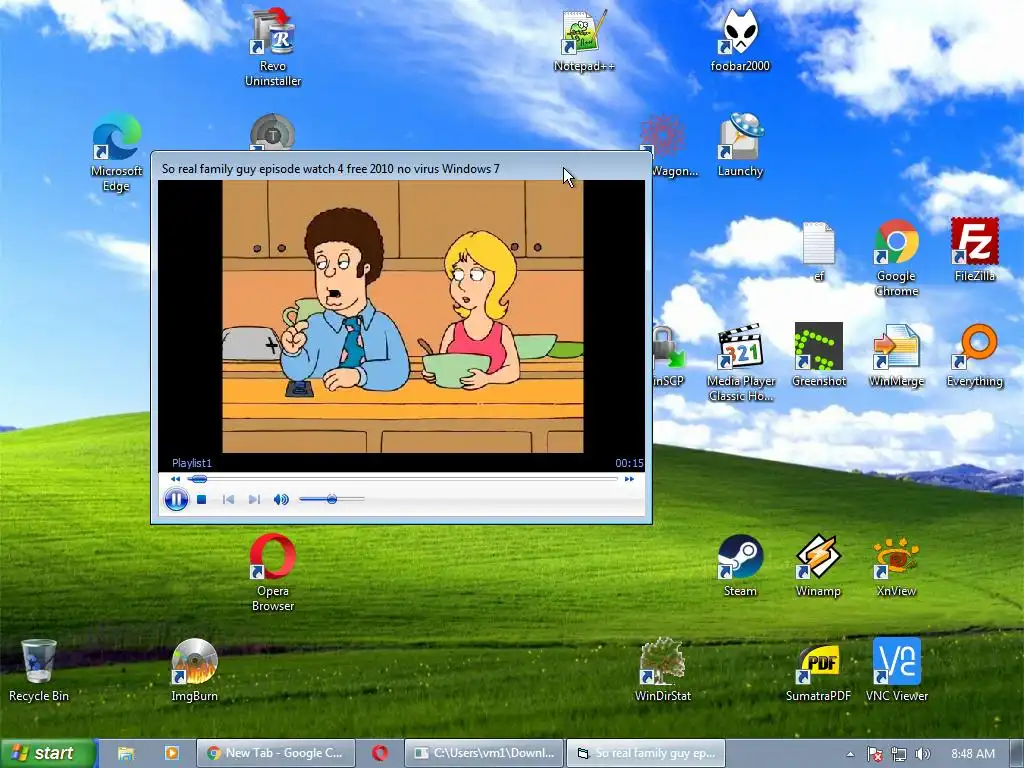Open WinMerge desktop icon
This screenshot has height=768, width=1024.
[x=896, y=355]
